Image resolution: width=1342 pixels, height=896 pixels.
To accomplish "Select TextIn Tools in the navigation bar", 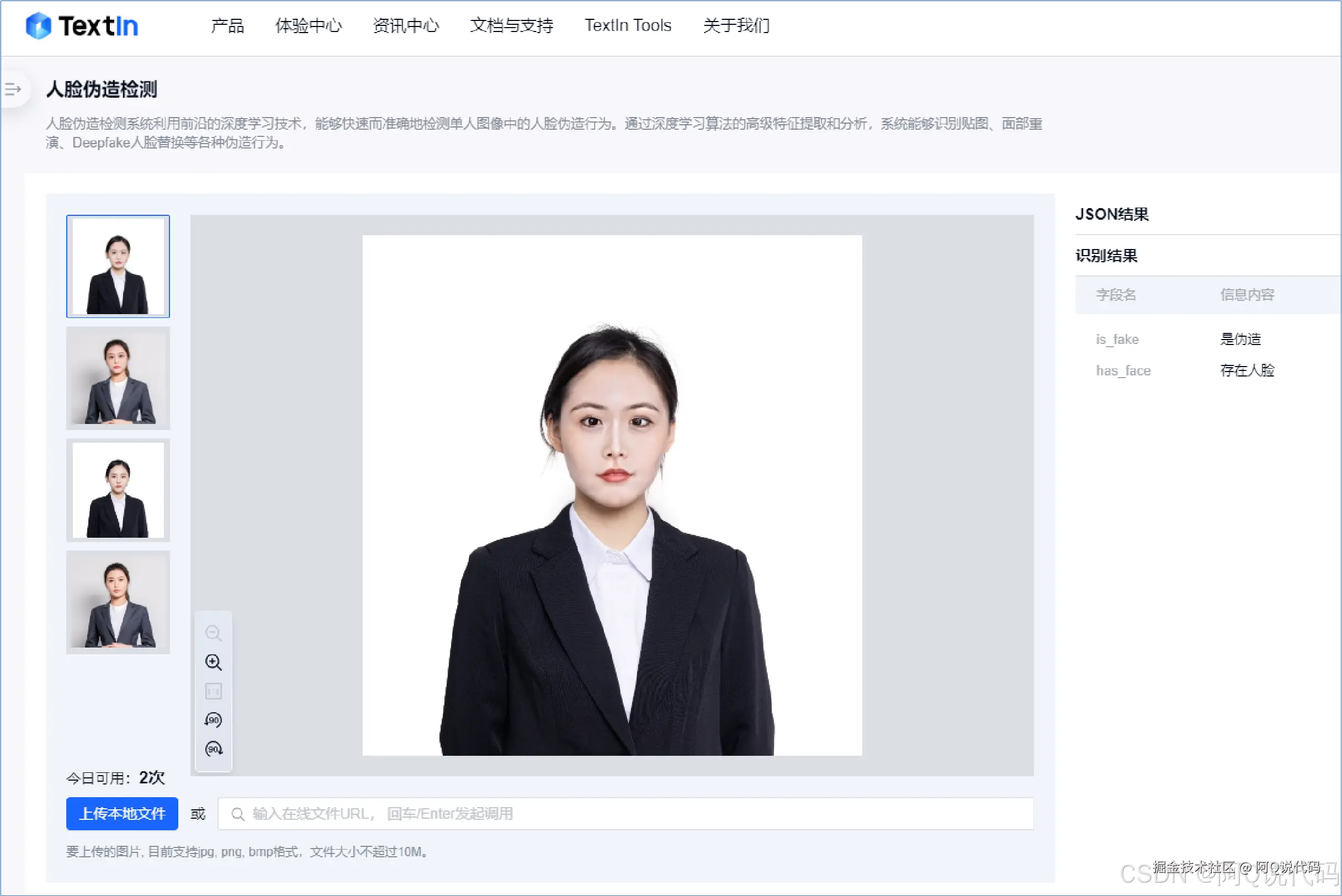I will coord(627,25).
